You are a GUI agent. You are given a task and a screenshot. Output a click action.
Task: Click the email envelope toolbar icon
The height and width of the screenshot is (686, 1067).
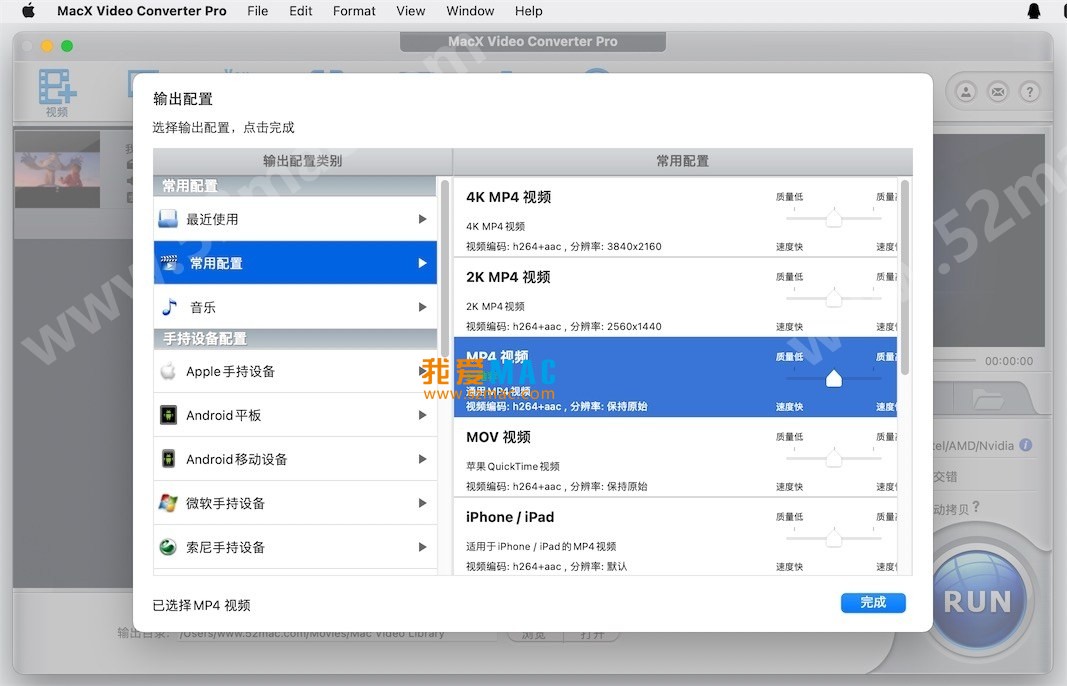[x=998, y=91]
